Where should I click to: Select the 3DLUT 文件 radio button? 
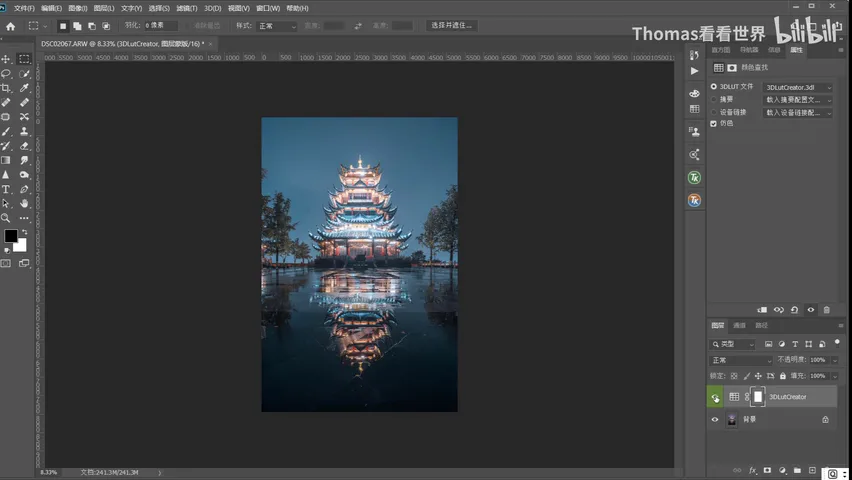713,87
